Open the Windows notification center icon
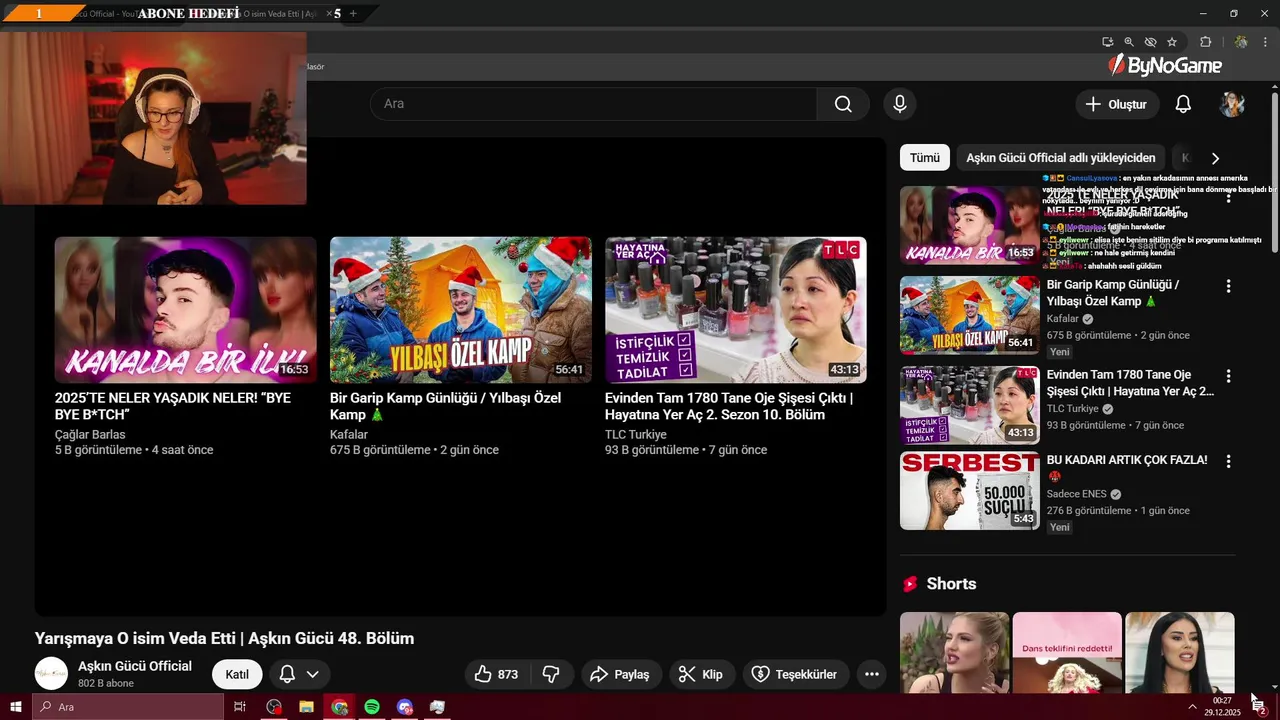The width and height of the screenshot is (1280, 720). (x=1259, y=707)
